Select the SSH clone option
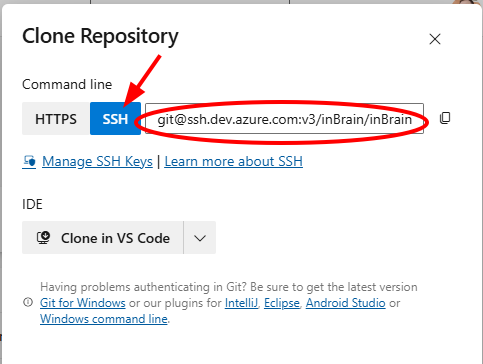 pos(115,119)
